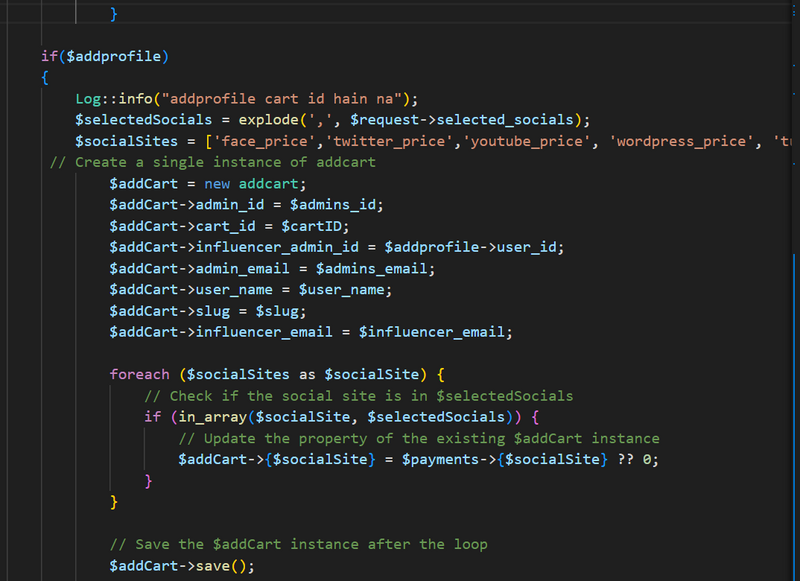Click the foreach keyword
This screenshot has width=800, height=581.
click(x=139, y=374)
